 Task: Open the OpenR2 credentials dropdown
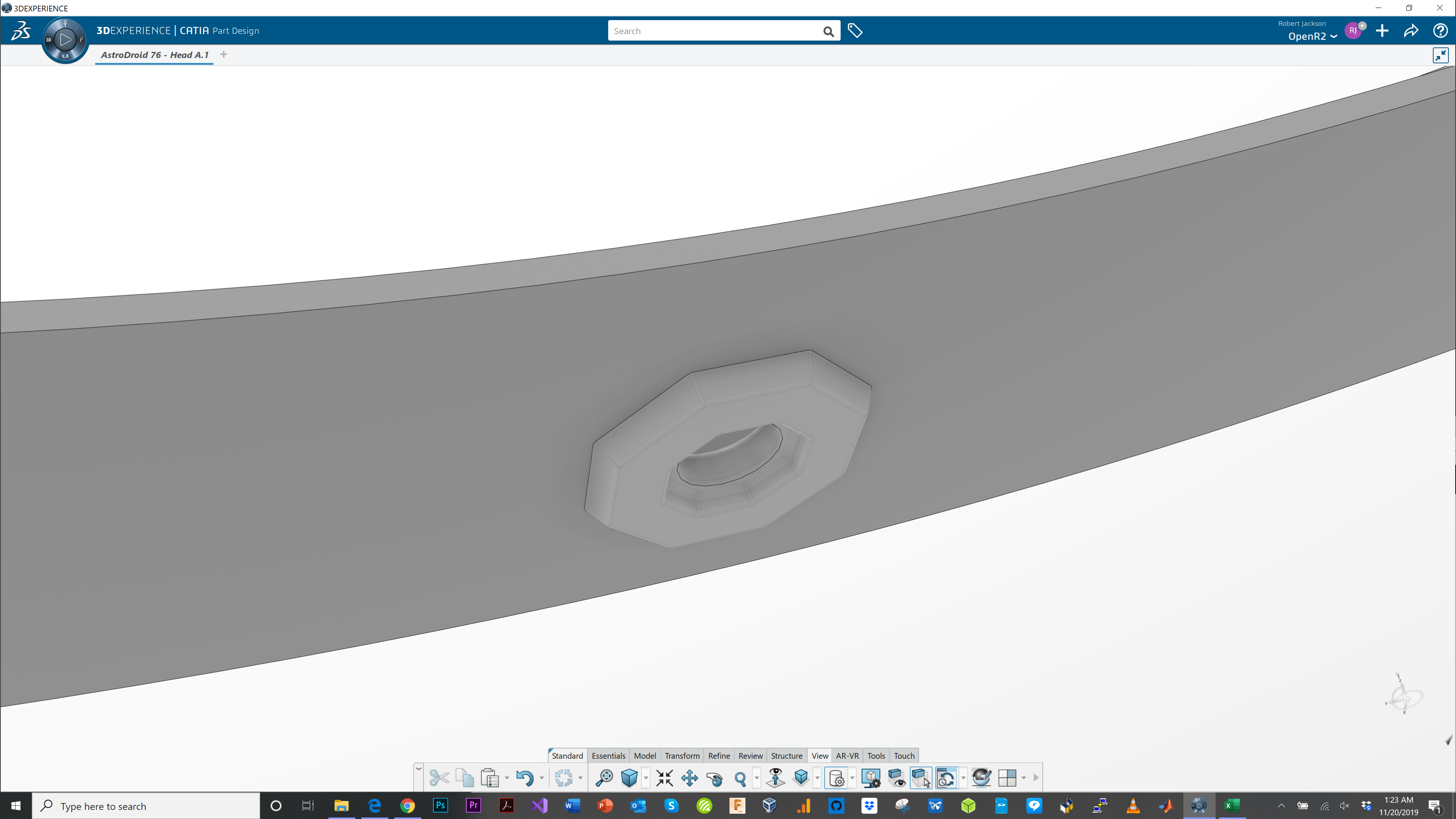(1312, 36)
